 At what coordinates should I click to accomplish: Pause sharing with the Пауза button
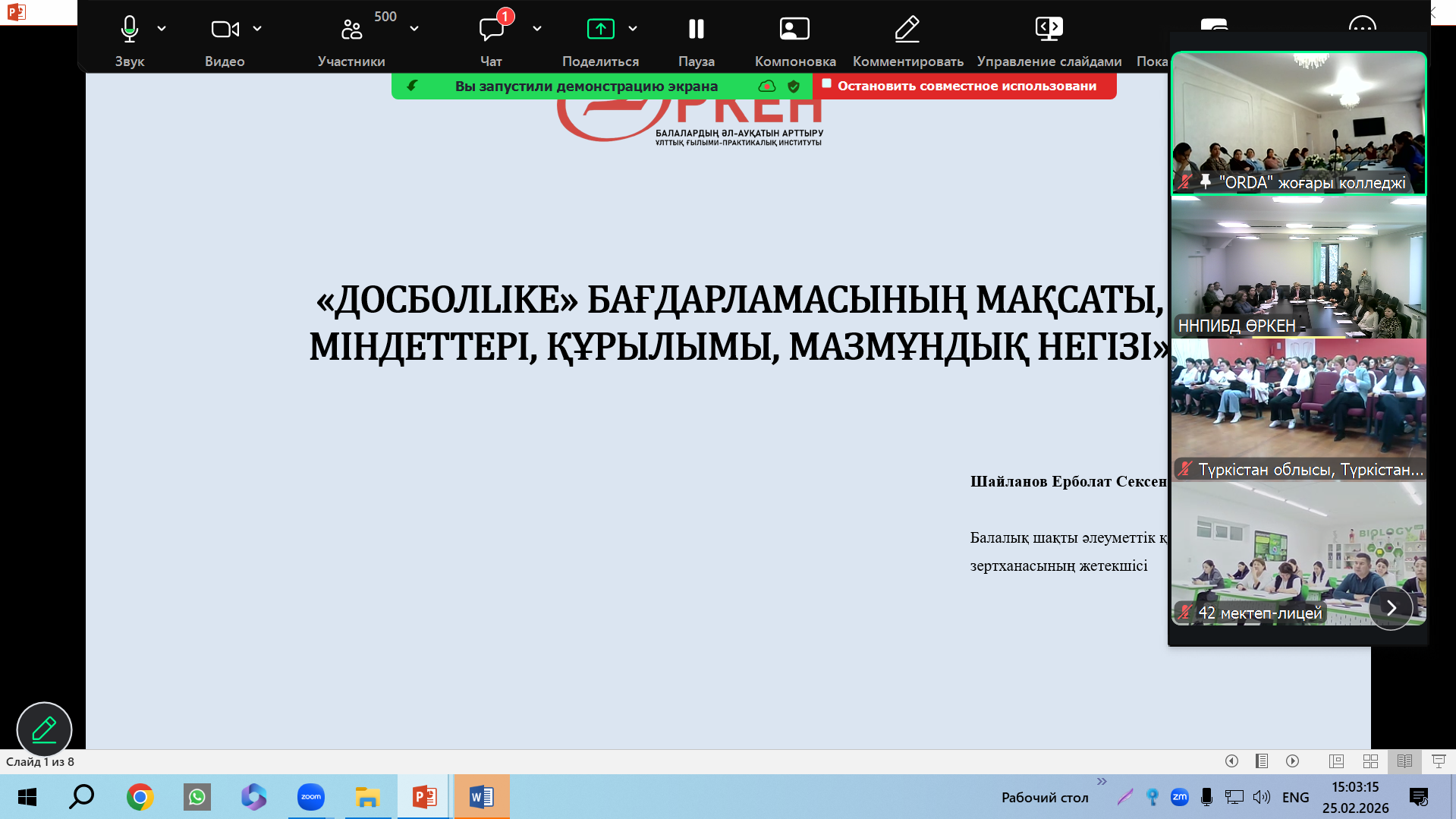696,29
